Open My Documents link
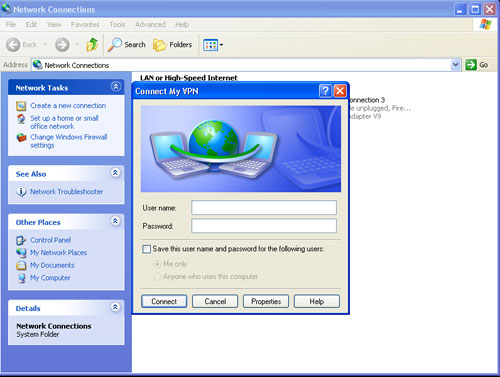The height and width of the screenshot is (377, 500). 52,265
